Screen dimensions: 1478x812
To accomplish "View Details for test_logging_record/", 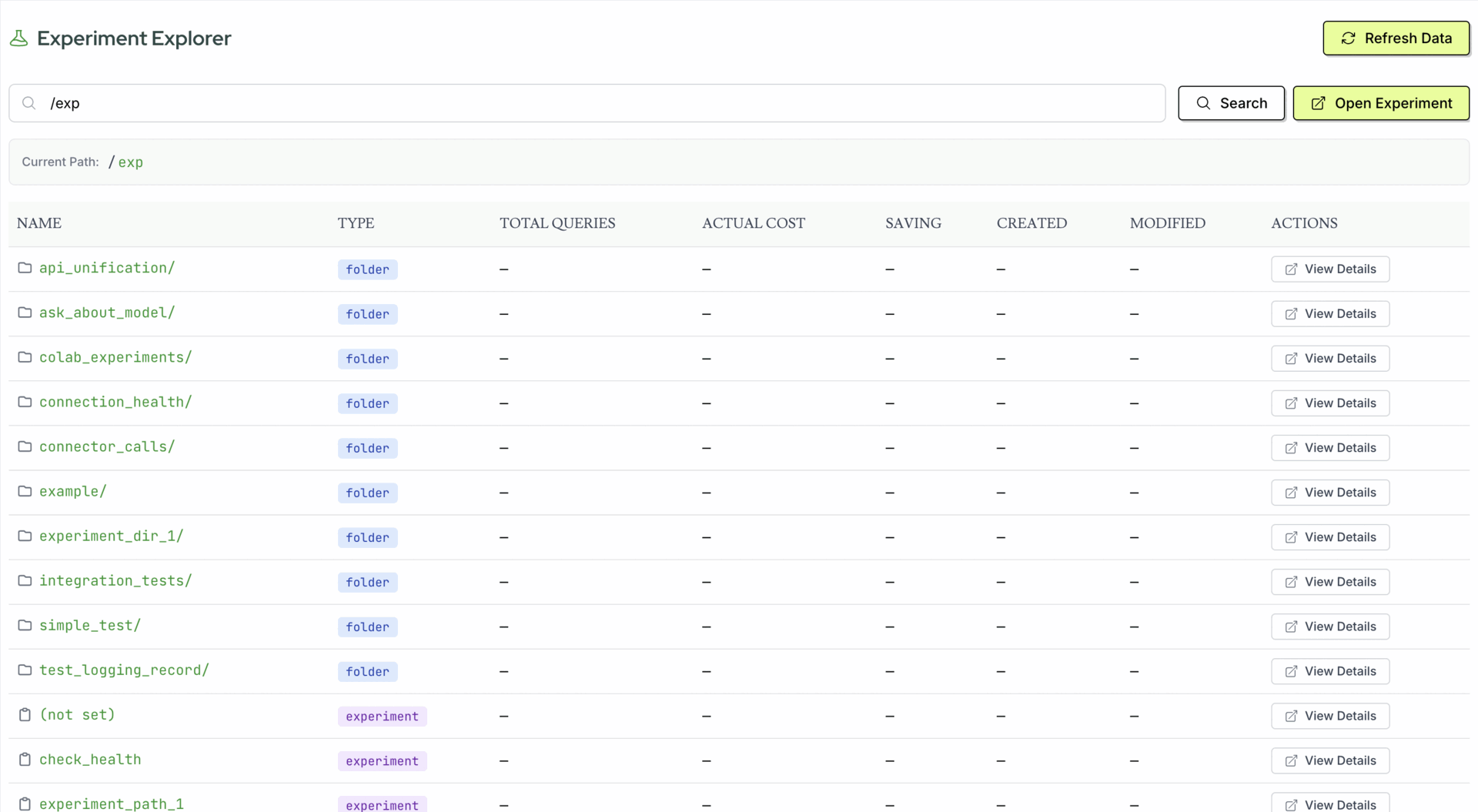I will (1330, 671).
